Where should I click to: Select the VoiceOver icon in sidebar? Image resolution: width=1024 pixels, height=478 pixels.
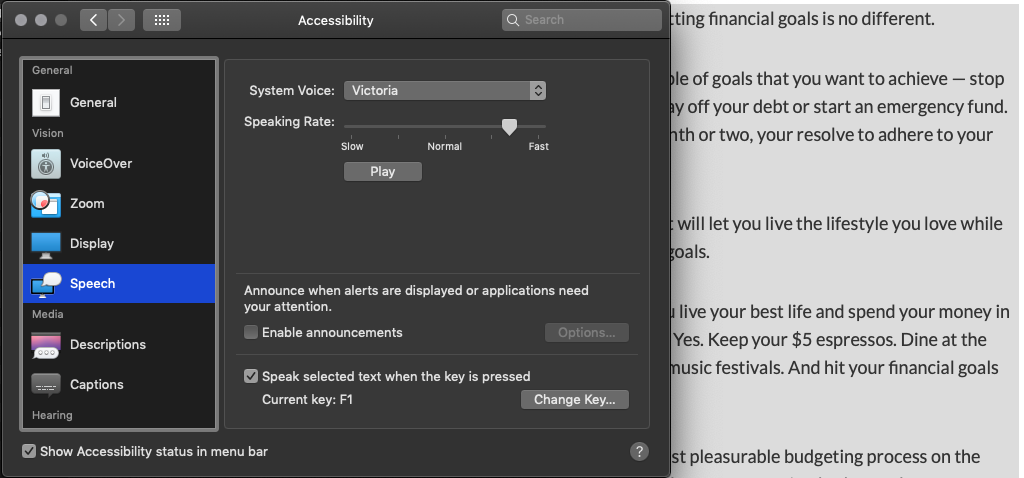tap(46, 163)
